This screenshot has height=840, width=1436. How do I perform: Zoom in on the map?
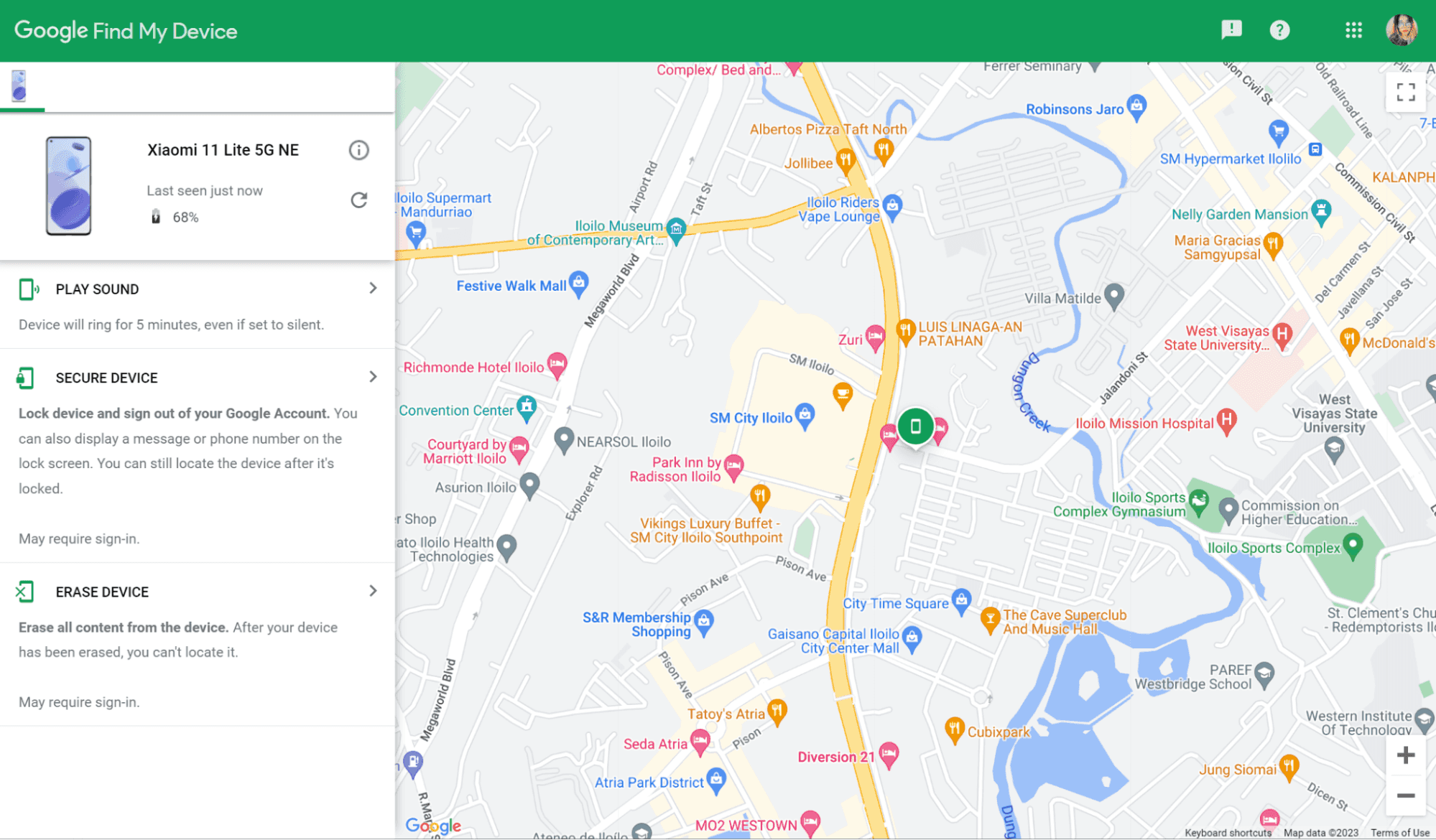tap(1406, 755)
